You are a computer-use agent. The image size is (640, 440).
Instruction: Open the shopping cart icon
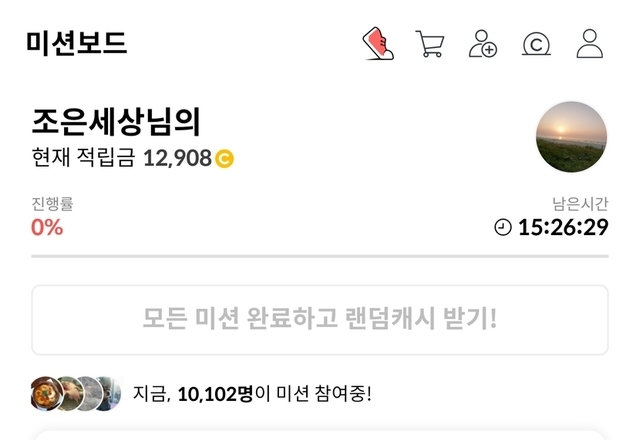pyautogui.click(x=430, y=44)
